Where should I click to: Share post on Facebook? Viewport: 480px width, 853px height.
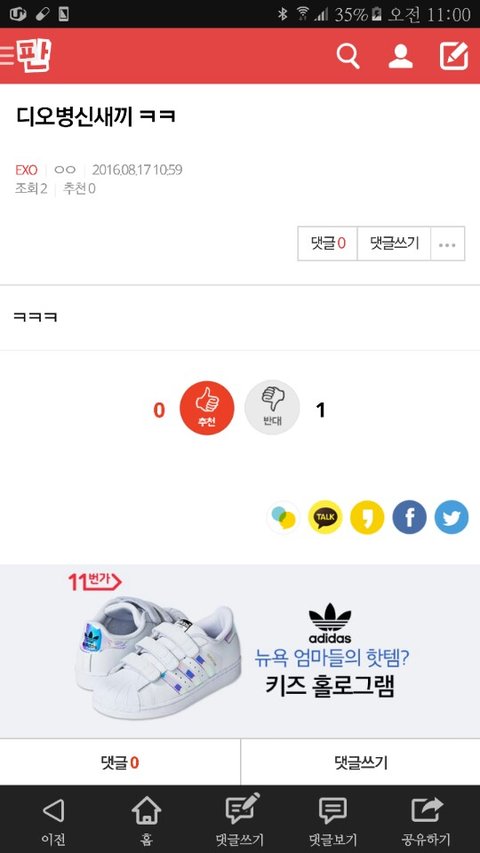(409, 517)
